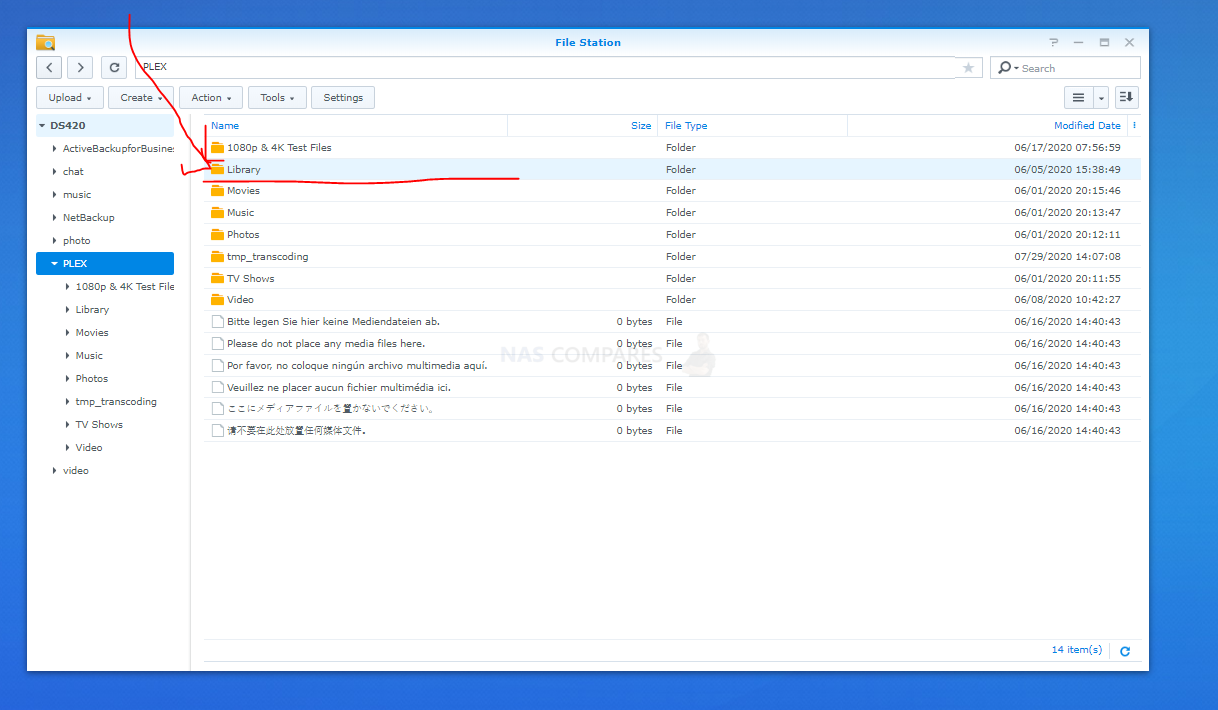Select the Photos folder icon in list
The height and width of the screenshot is (710, 1218).
[x=217, y=234]
